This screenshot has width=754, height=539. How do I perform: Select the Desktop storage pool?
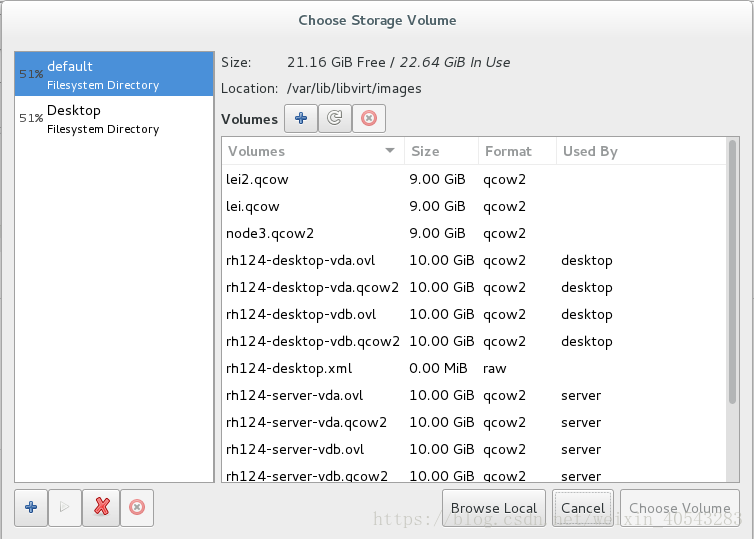[114, 118]
